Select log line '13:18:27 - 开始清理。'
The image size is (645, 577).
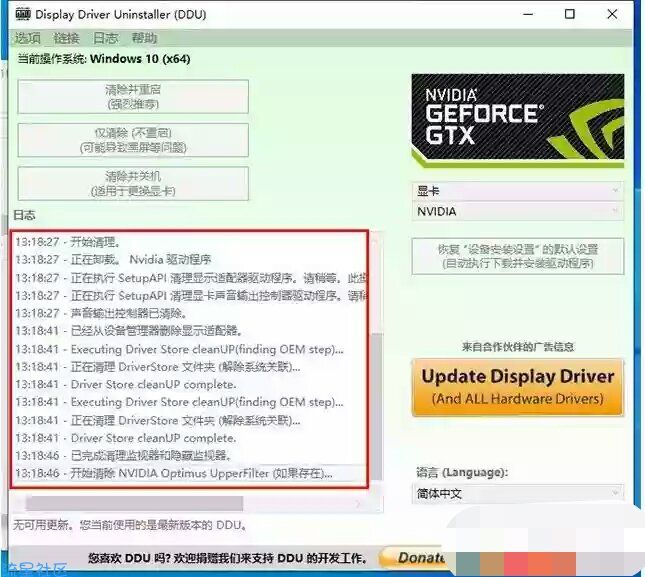pos(68,242)
